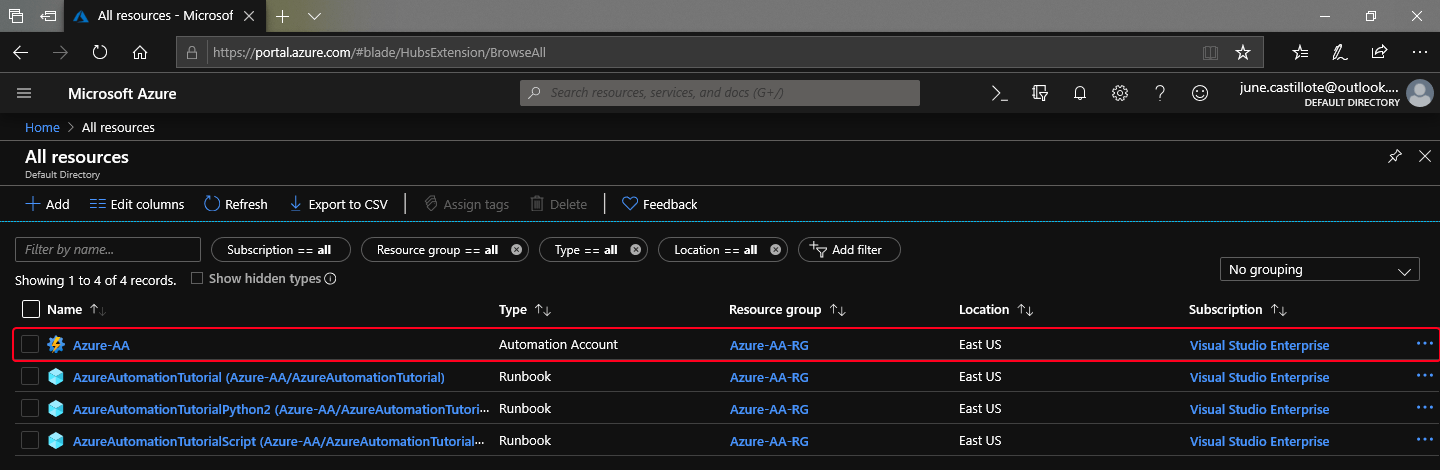Pin the All resources blade
The height and width of the screenshot is (470, 1440).
coord(1395,157)
